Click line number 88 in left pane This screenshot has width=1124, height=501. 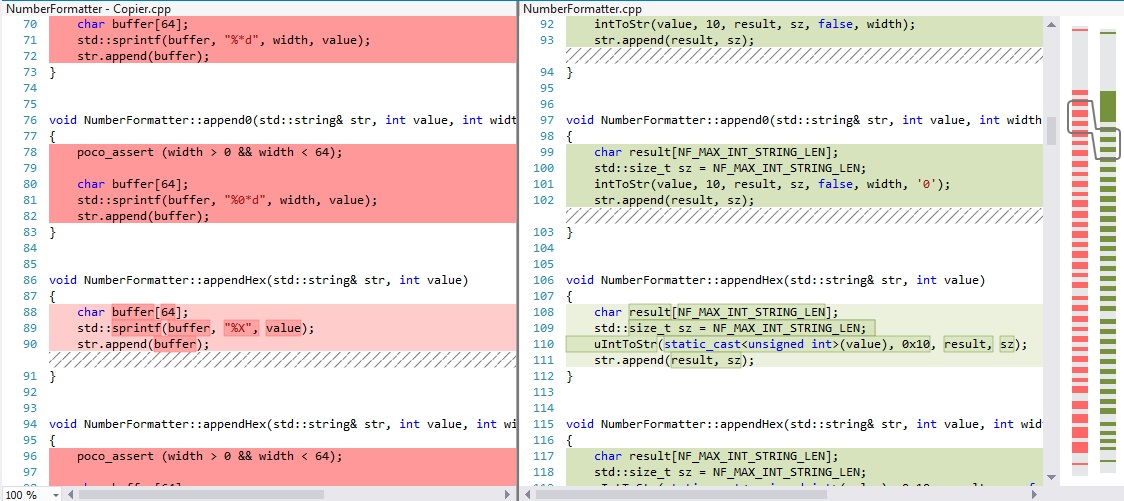pos(30,312)
